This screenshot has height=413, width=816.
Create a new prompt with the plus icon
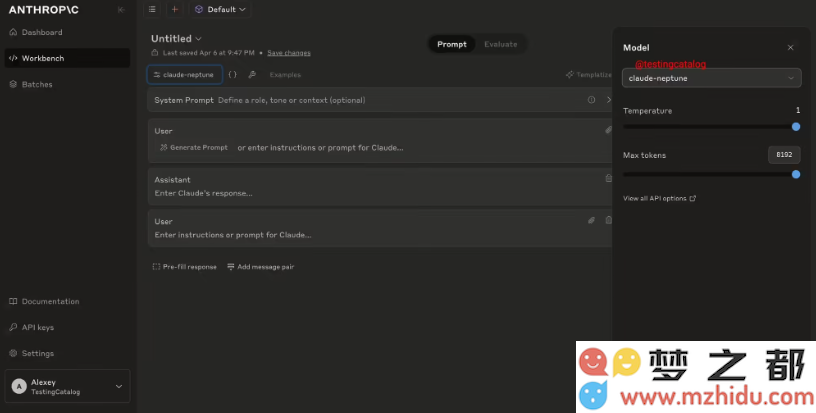(x=175, y=9)
